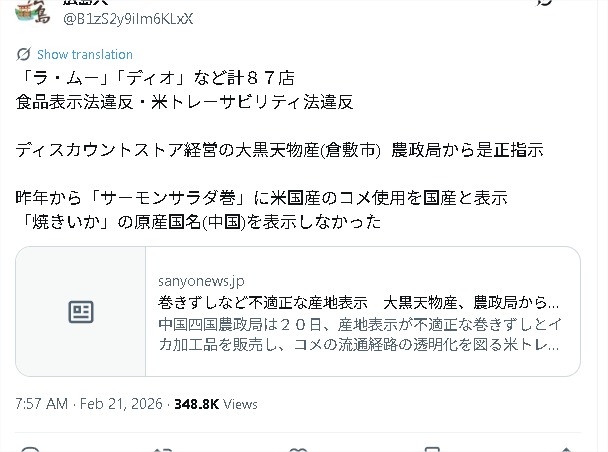Click card description starting 中国四国農政局は
Viewport: 608px width, 452px height.
pos(360,334)
